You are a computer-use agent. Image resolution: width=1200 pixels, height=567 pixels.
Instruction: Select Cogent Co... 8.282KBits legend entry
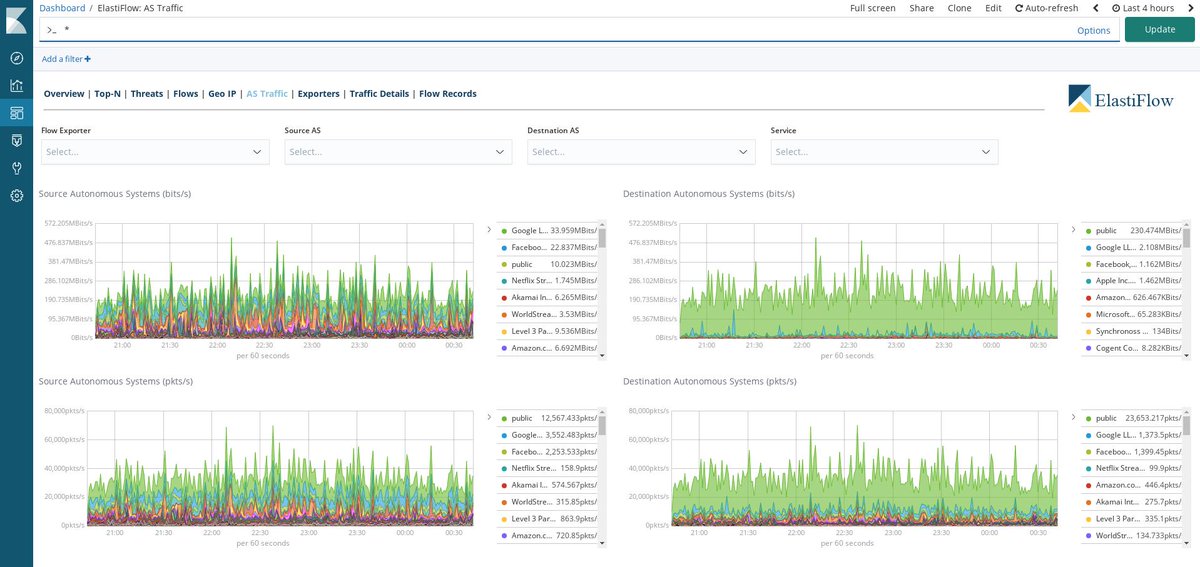pos(1131,348)
